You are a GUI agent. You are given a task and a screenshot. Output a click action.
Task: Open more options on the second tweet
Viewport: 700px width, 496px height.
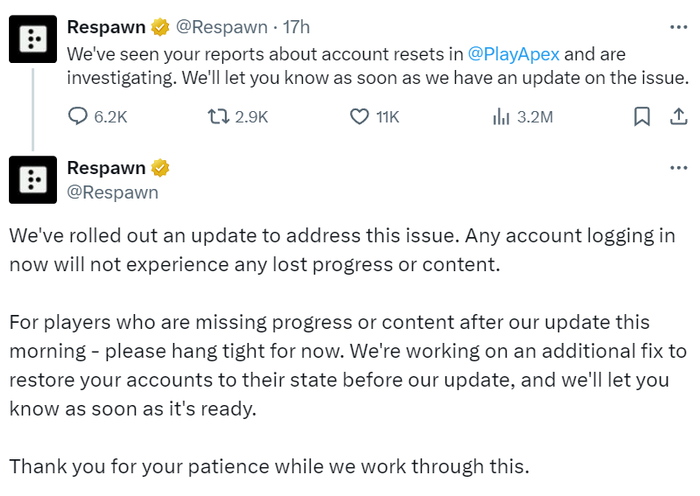tap(679, 168)
